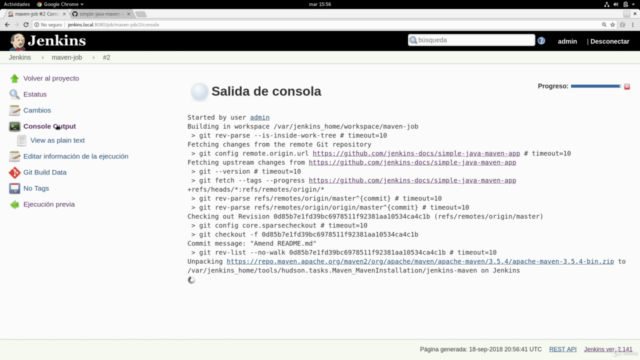Click the build status ball icon beside Salida de consola
640x360 pixels.
coord(199,91)
